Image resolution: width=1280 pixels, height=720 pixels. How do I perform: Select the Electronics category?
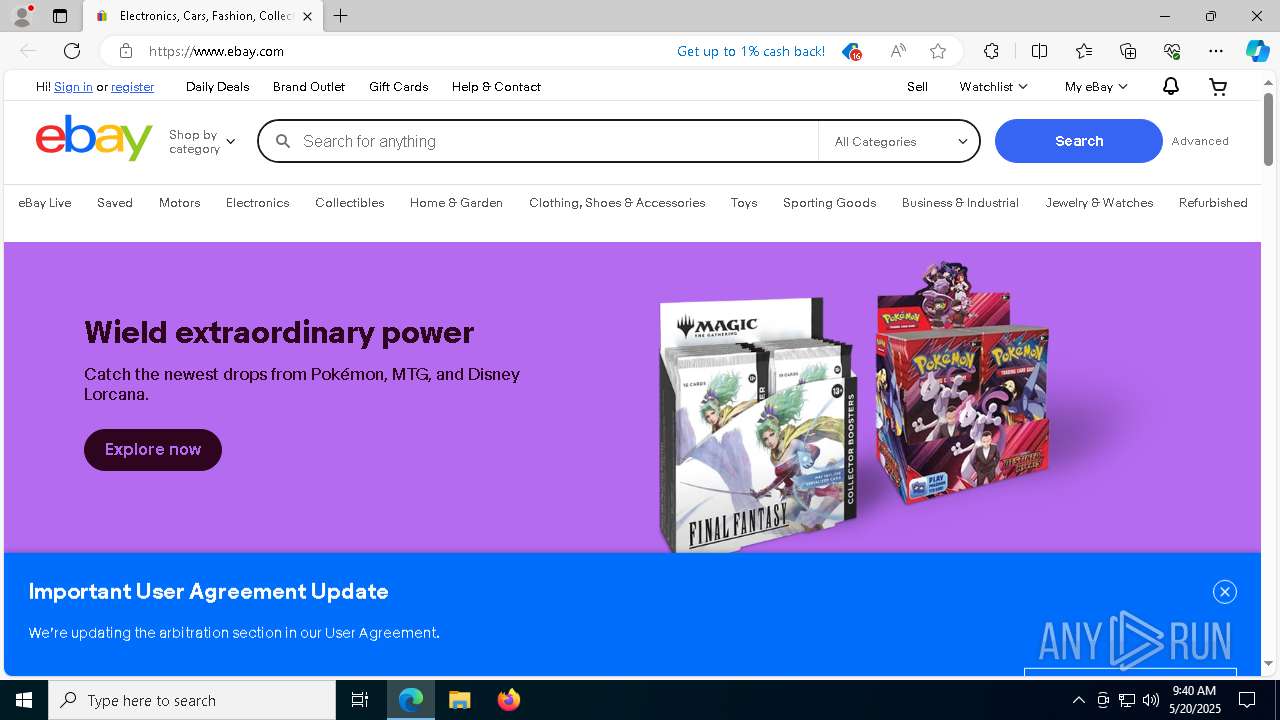tap(257, 203)
